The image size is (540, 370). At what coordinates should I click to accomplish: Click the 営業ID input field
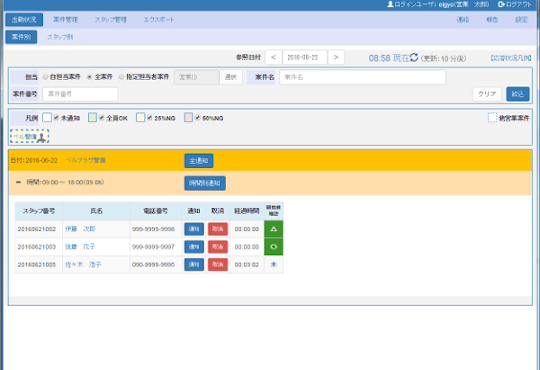click(197, 77)
